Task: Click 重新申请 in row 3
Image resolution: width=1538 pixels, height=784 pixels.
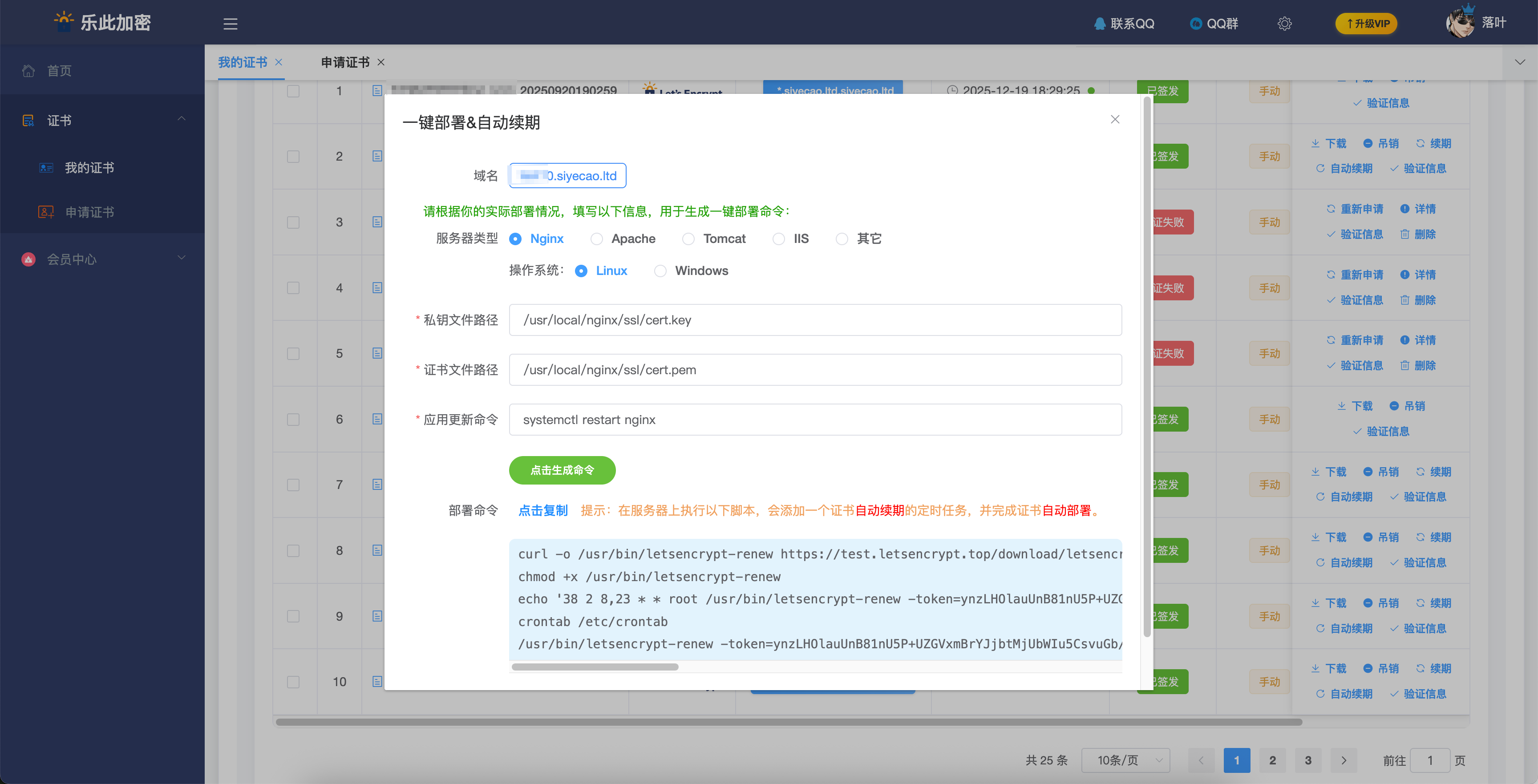Action: (x=1355, y=209)
